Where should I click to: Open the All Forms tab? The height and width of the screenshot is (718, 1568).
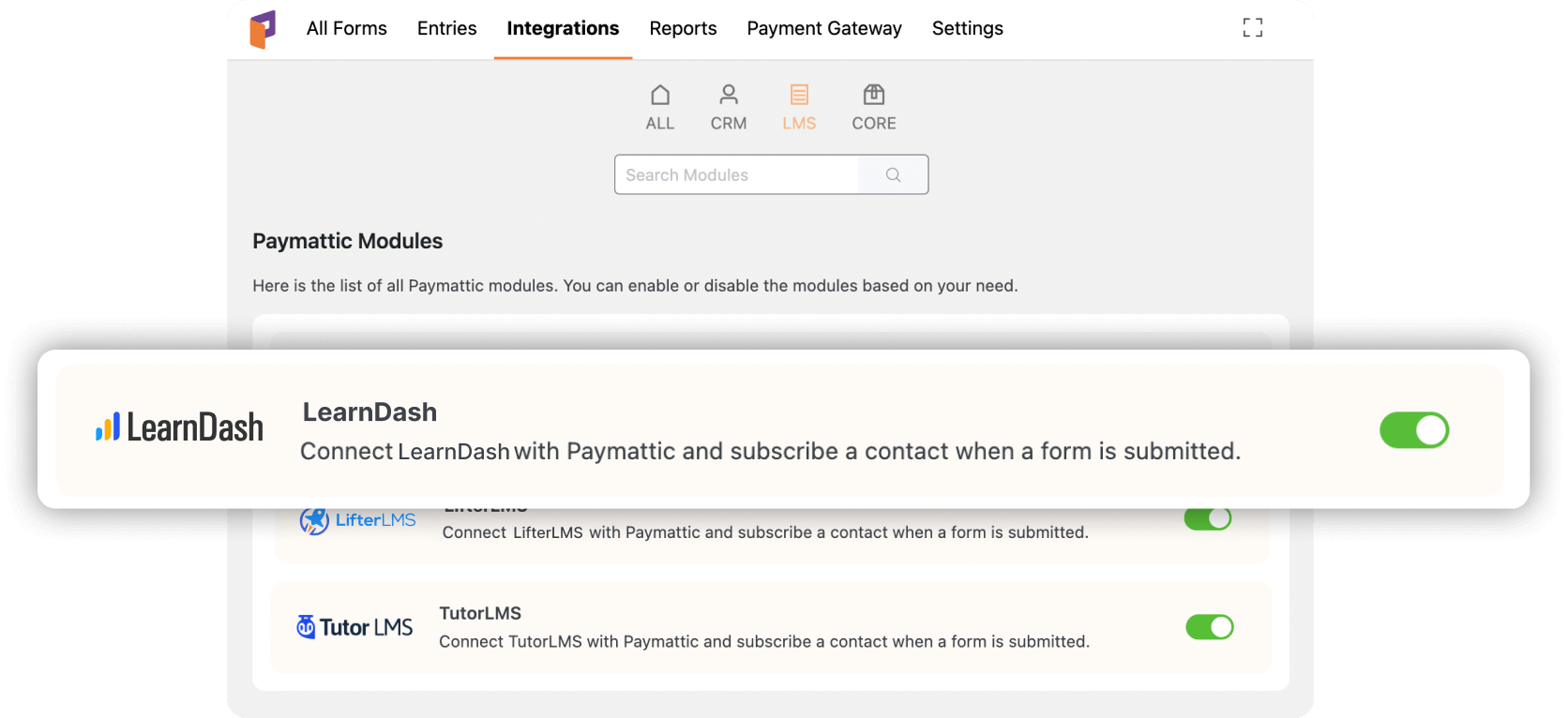coord(347,28)
